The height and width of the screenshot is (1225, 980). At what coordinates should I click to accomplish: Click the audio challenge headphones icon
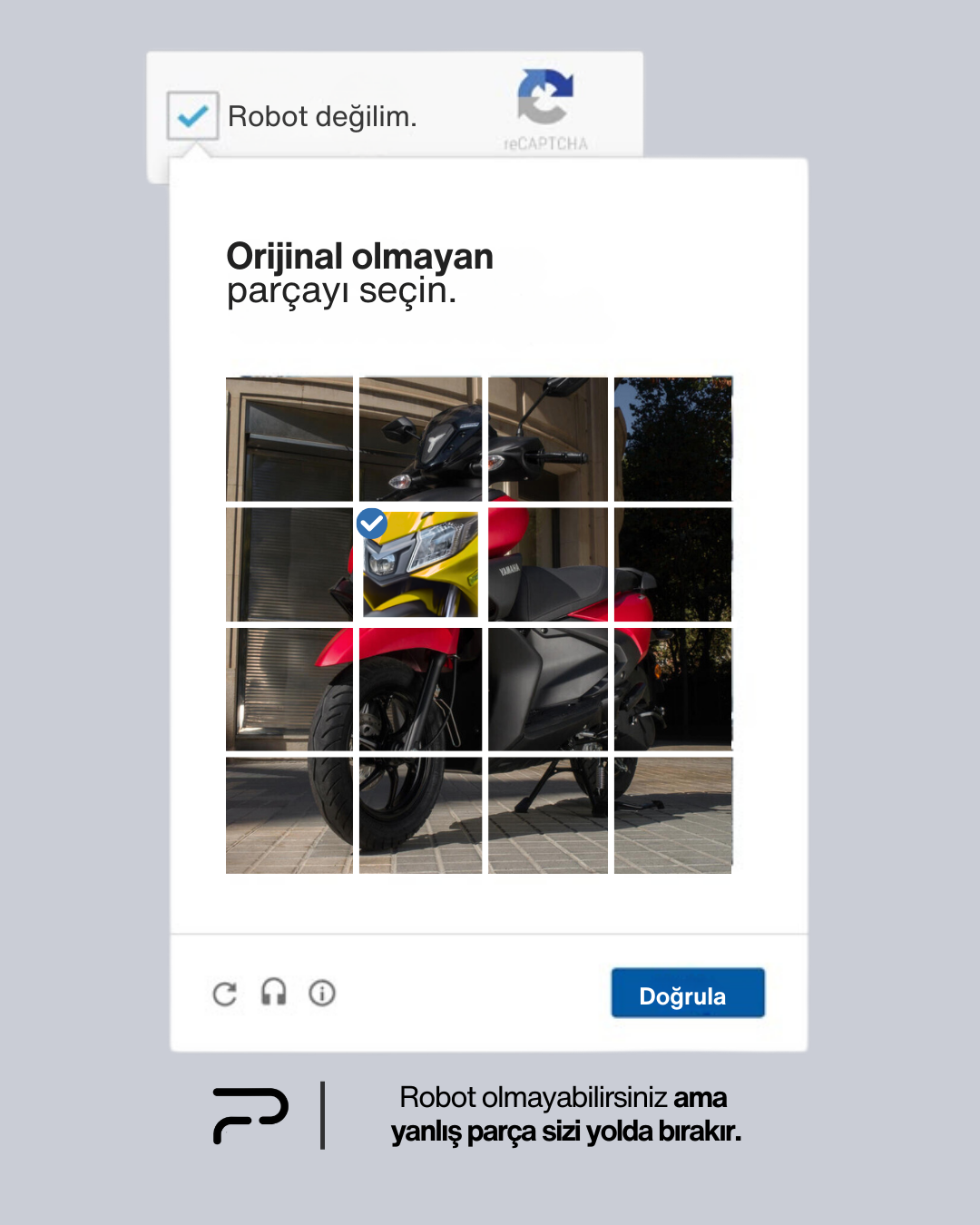coord(274,992)
